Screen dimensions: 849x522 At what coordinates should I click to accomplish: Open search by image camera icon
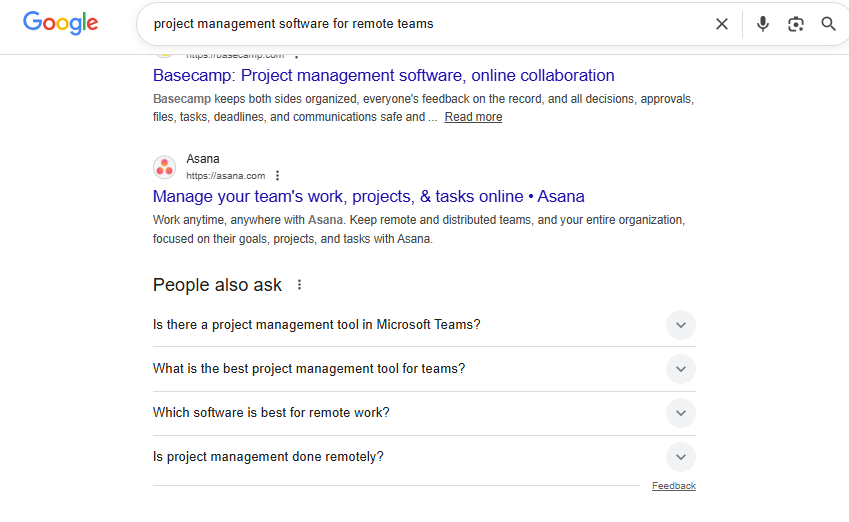pos(796,24)
